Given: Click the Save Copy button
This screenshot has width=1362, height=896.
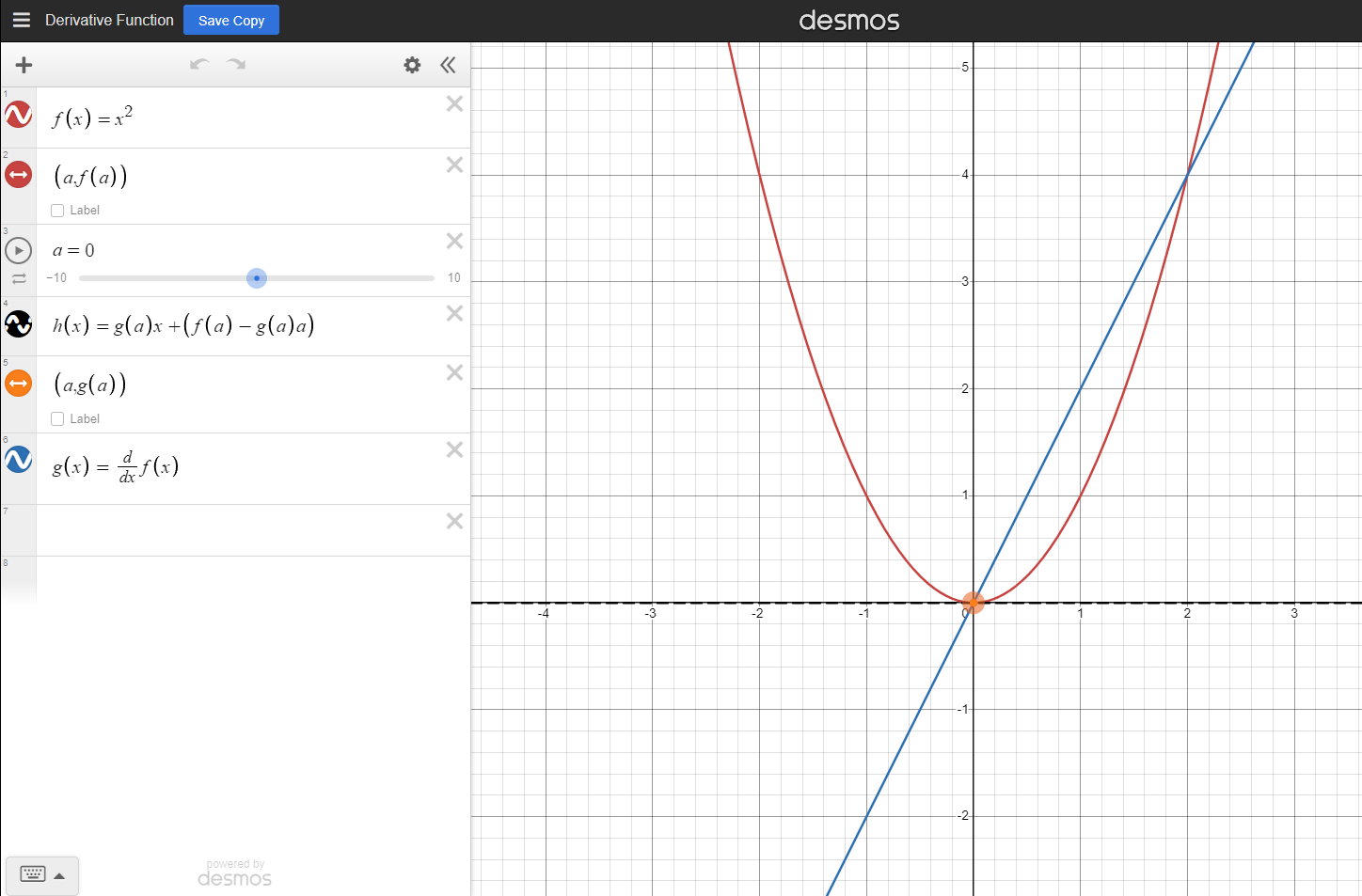Looking at the screenshot, I should [231, 20].
